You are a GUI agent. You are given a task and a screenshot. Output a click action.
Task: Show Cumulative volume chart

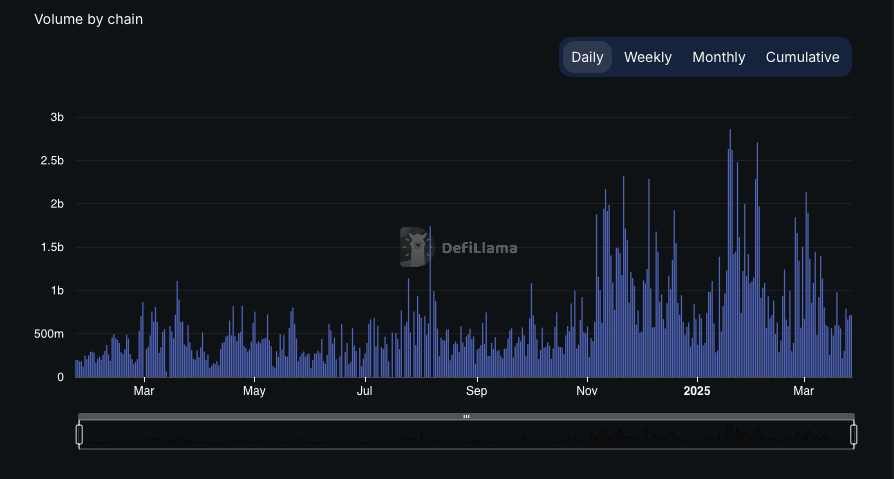802,57
